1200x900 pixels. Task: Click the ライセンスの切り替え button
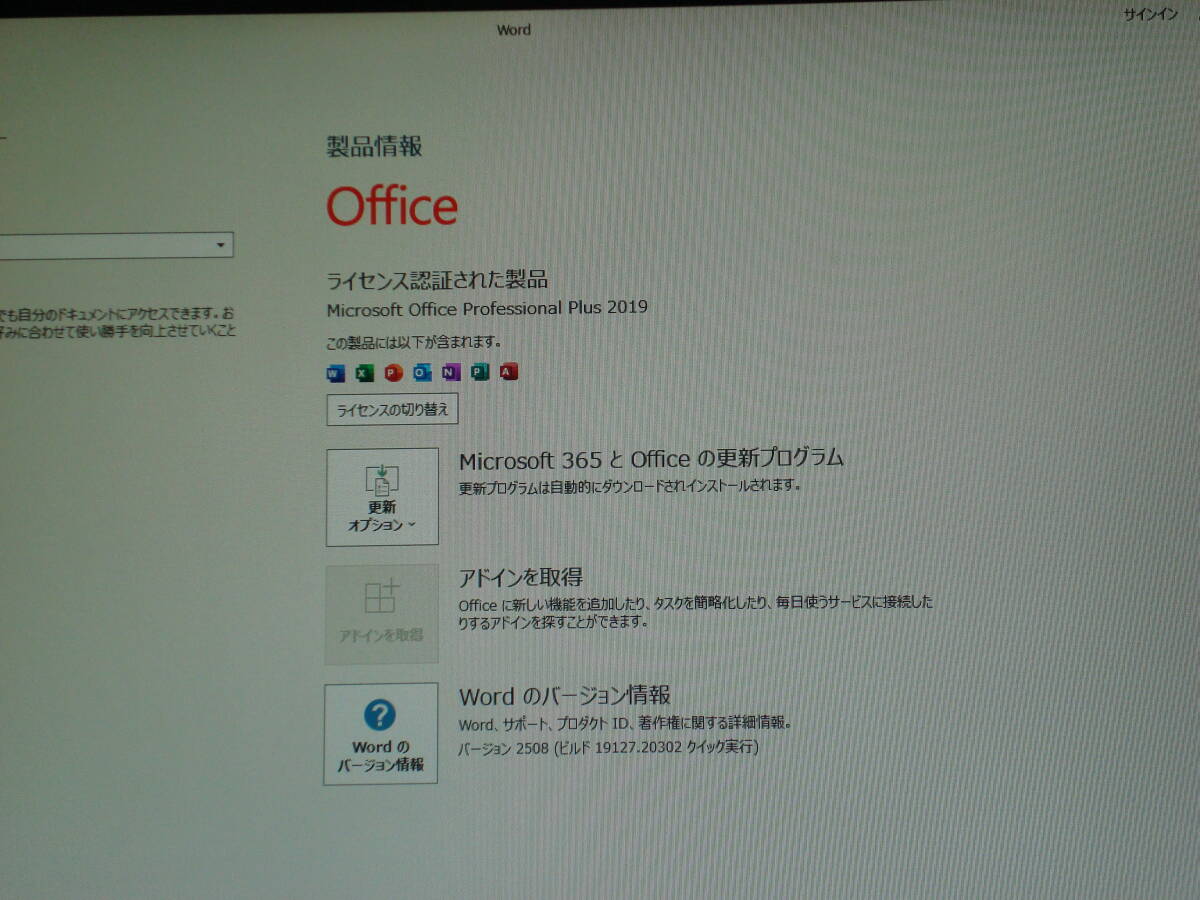(392, 410)
